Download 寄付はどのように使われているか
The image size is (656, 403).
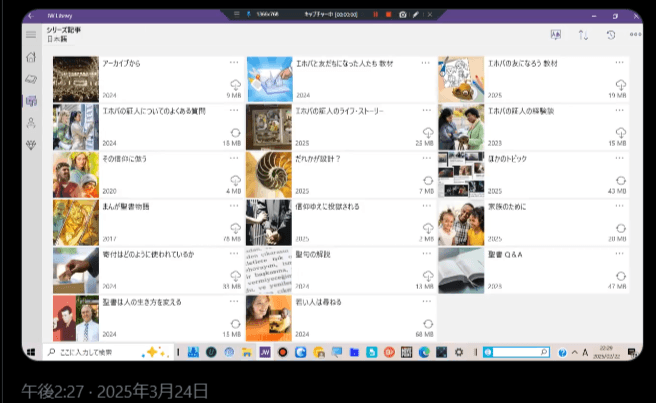[236, 276]
